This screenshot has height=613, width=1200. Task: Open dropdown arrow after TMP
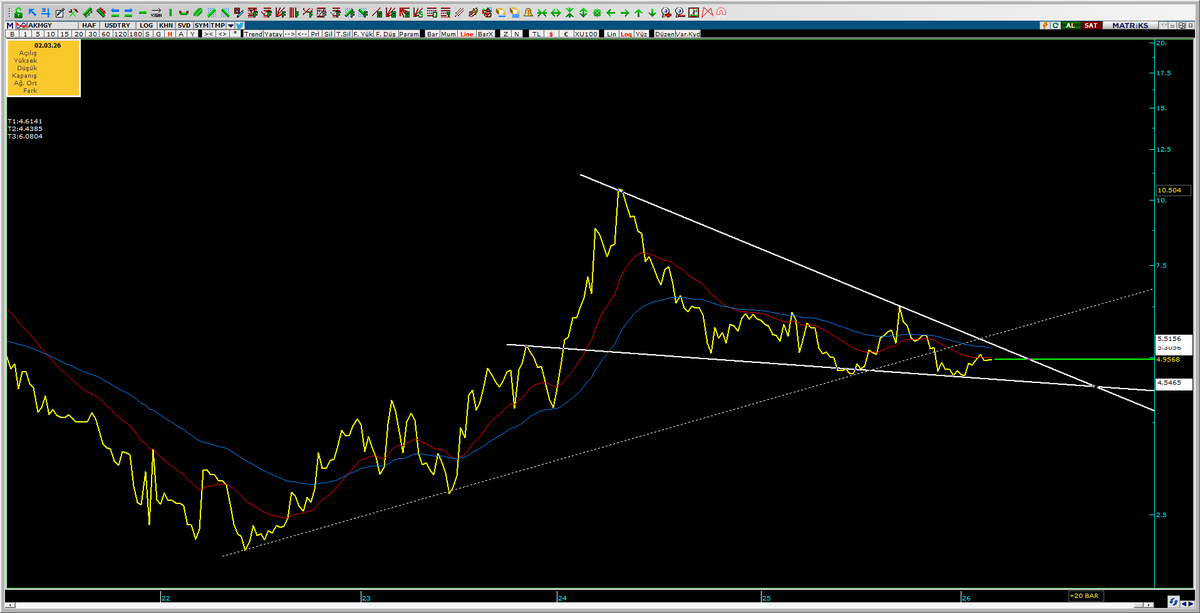[230, 25]
